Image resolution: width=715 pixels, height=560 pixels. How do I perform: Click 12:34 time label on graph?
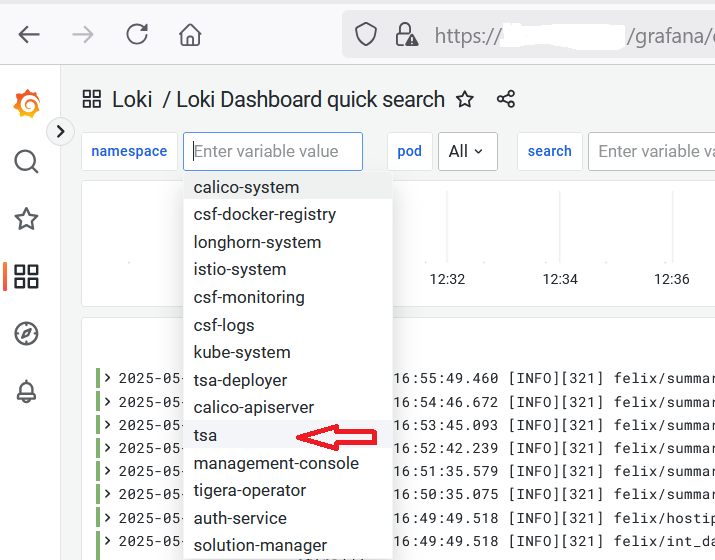[x=560, y=279]
